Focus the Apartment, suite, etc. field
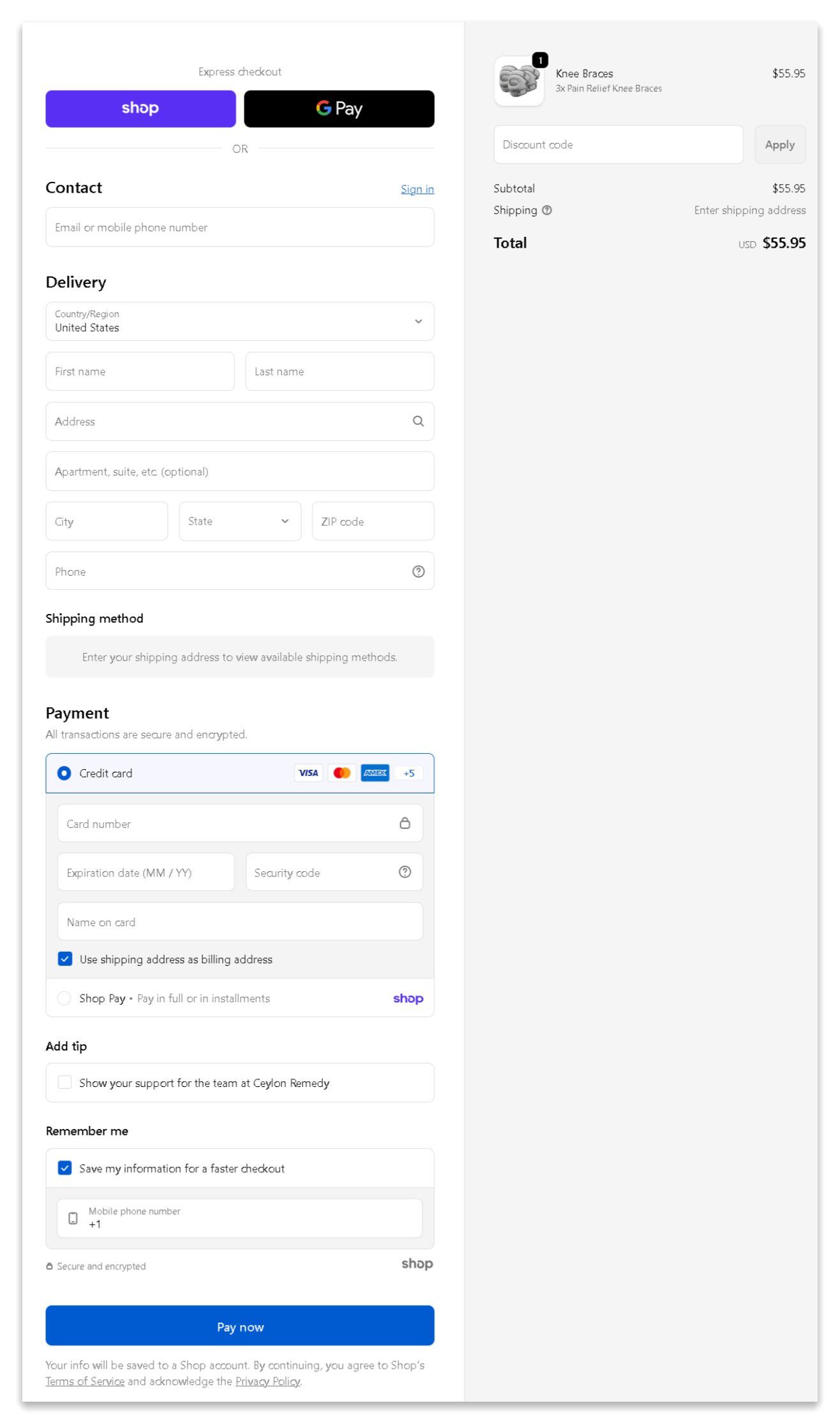 240,471
